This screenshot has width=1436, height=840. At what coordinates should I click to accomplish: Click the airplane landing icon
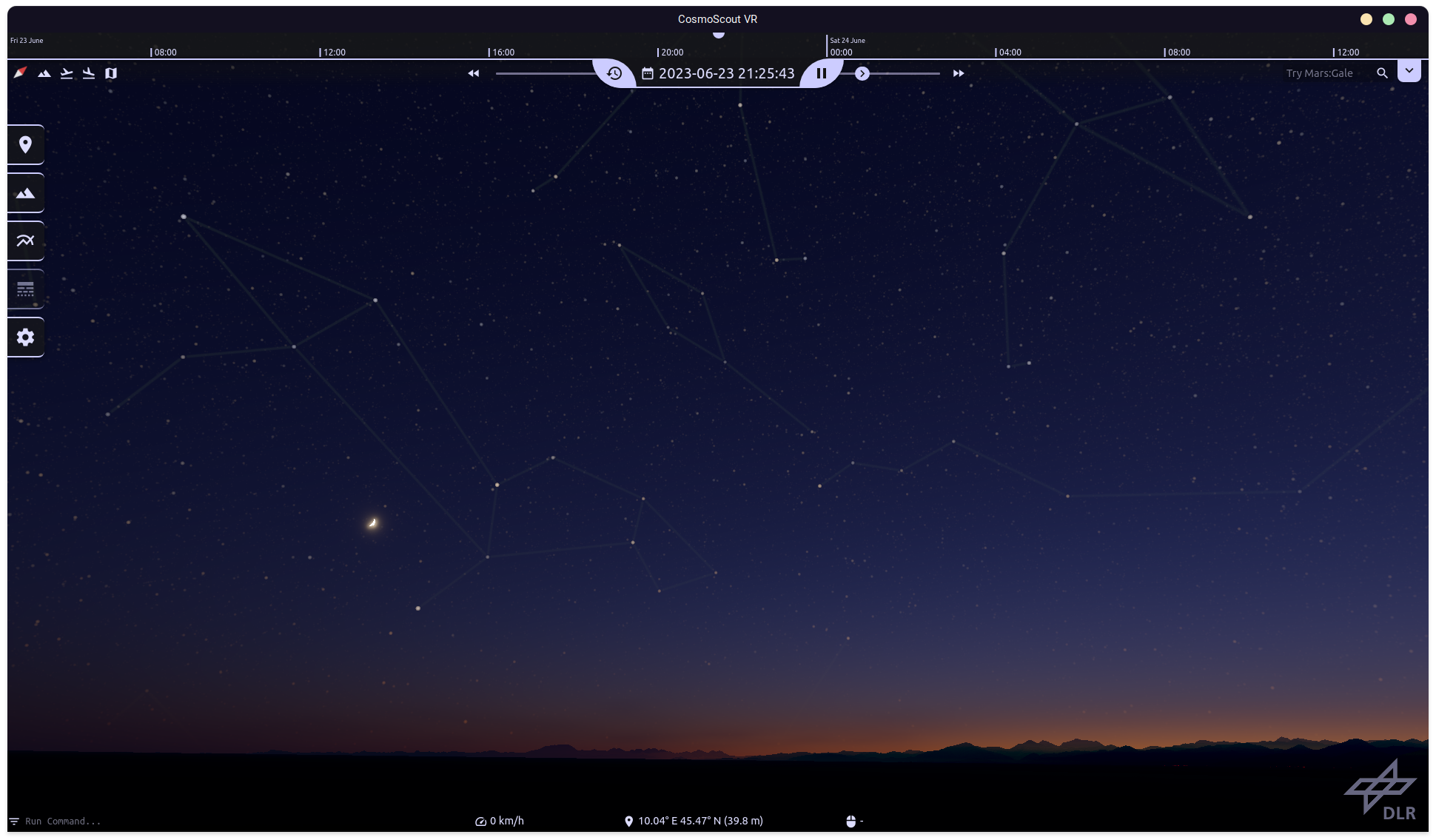(x=89, y=73)
